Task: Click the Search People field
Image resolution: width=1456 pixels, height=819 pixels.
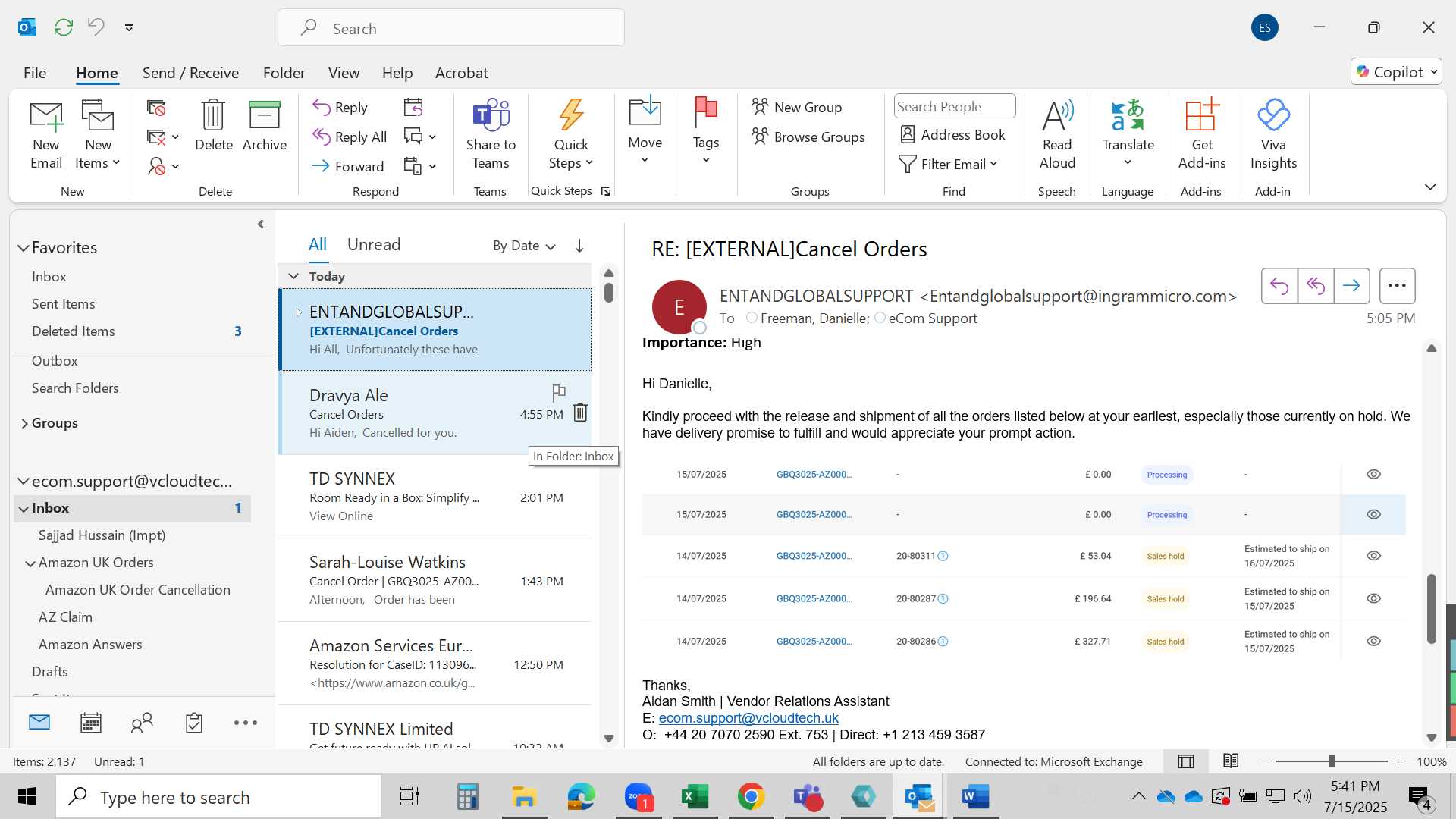Action: [x=955, y=106]
